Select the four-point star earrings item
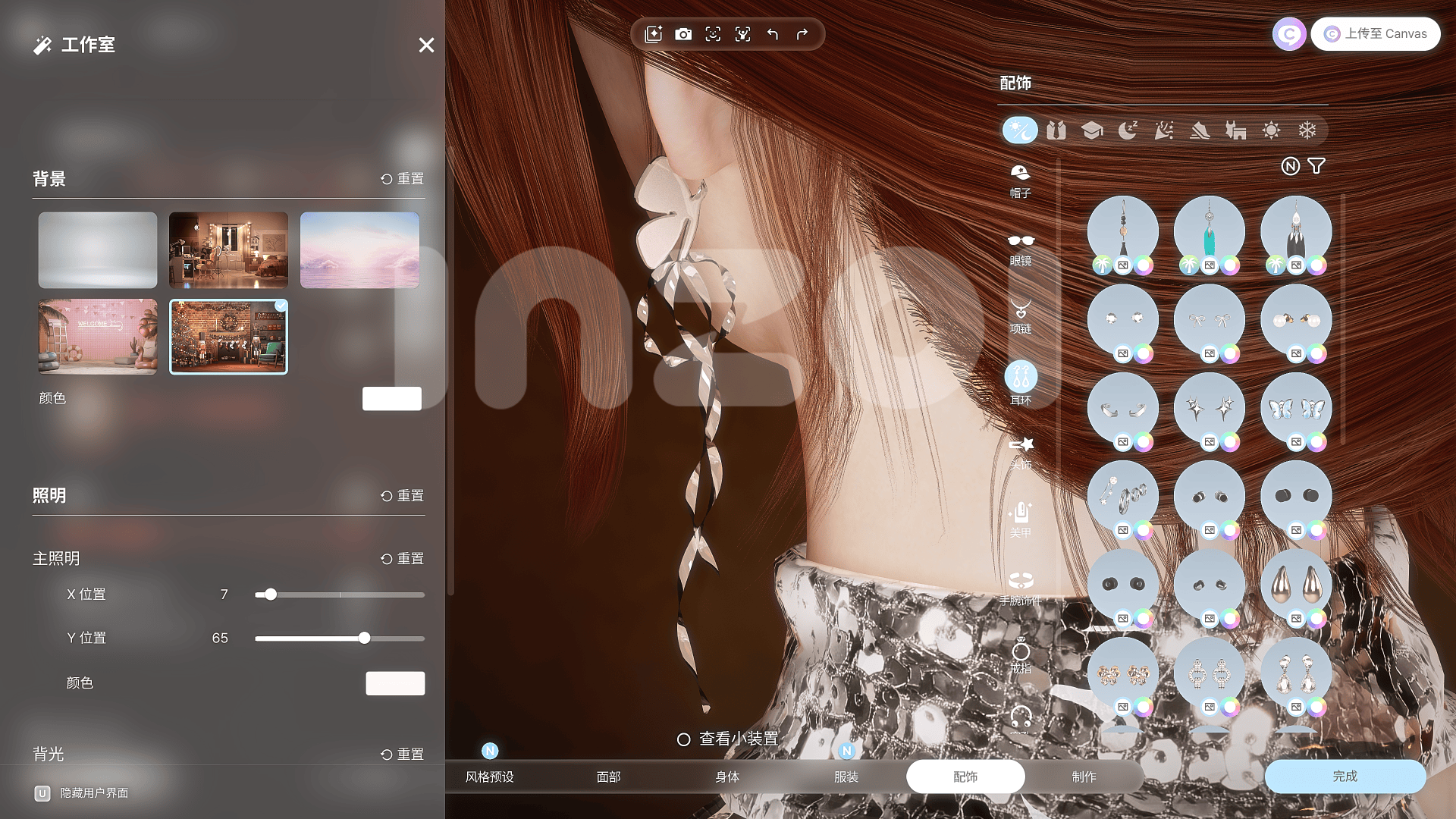Screen dimensions: 1456x819 1210,409
